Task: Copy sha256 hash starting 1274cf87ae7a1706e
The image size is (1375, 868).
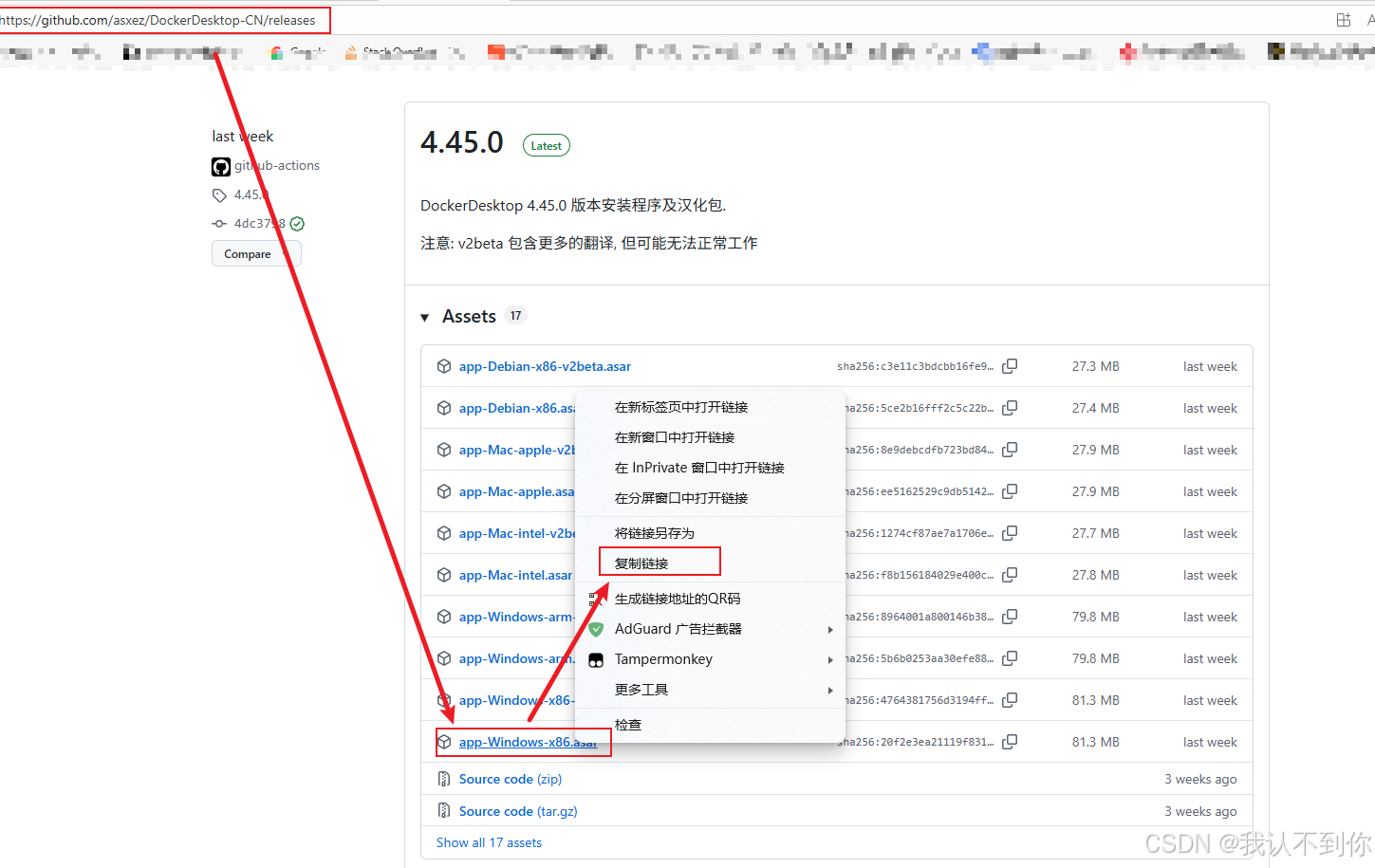Action: [1010, 533]
